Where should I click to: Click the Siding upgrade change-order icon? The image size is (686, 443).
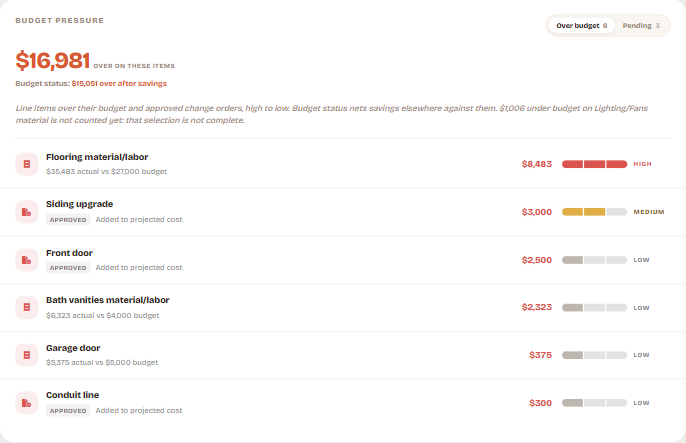tap(27, 212)
